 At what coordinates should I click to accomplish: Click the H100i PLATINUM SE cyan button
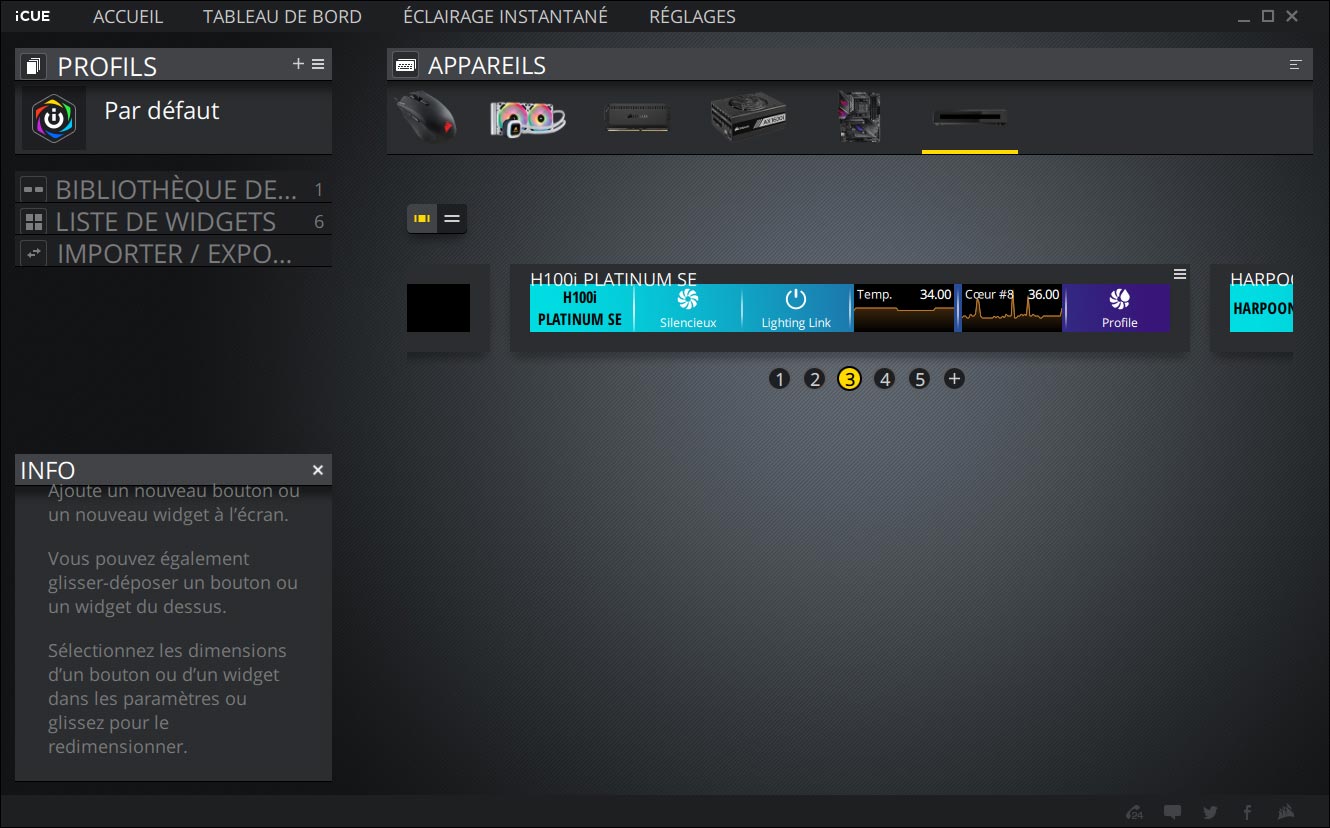[581, 308]
